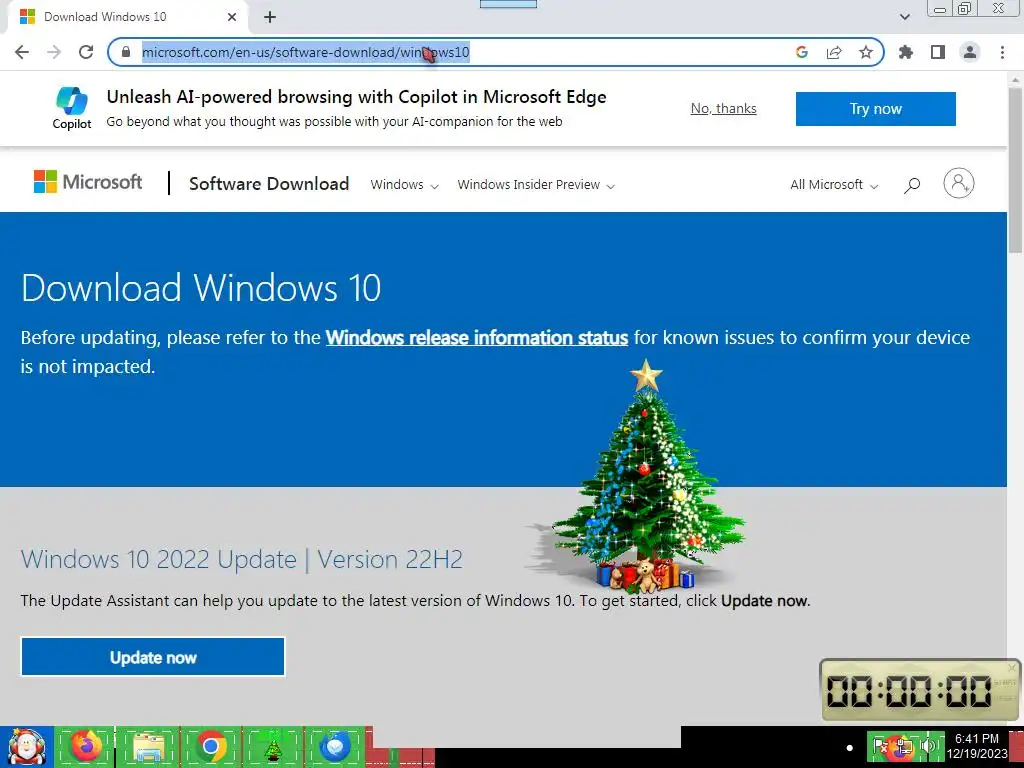Image resolution: width=1024 pixels, height=768 pixels.
Task: Switch to Chrome on the taskbar
Action: point(210,746)
